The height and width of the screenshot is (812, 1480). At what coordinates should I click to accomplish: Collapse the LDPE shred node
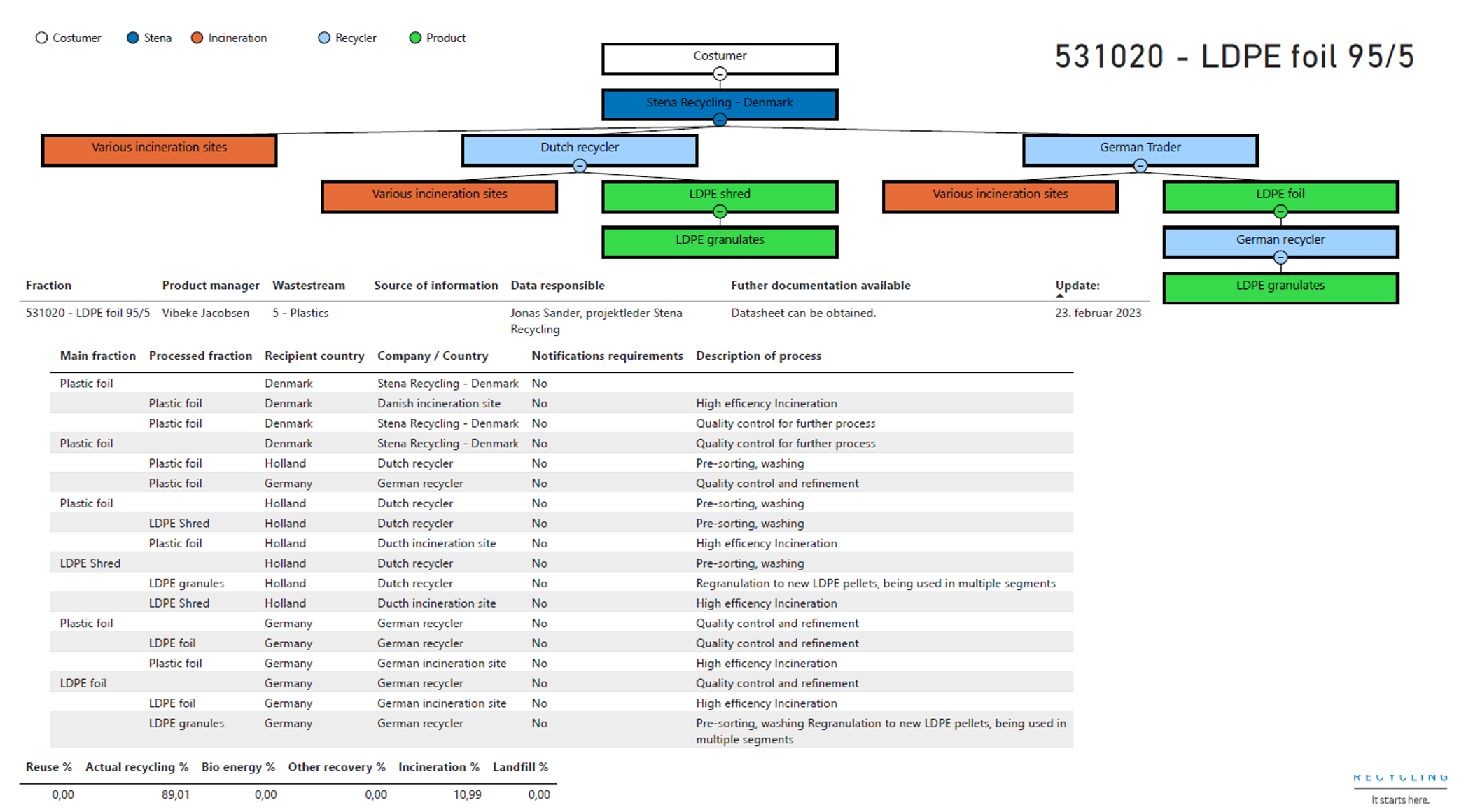pyautogui.click(x=720, y=210)
